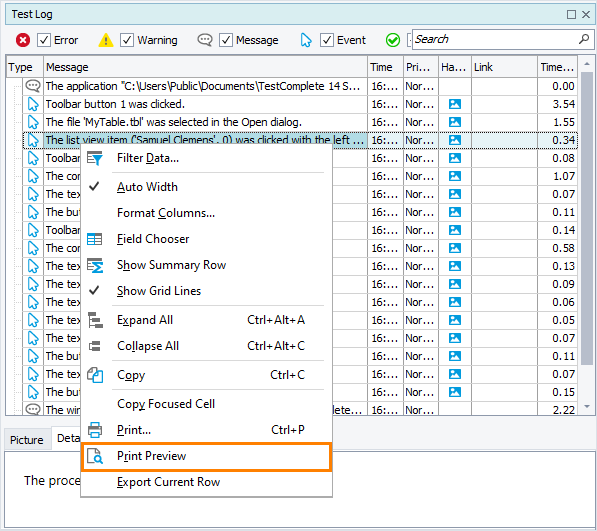Image resolution: width=597 pixels, height=531 pixels.
Task: Sort by the Type column header
Action: [25, 67]
